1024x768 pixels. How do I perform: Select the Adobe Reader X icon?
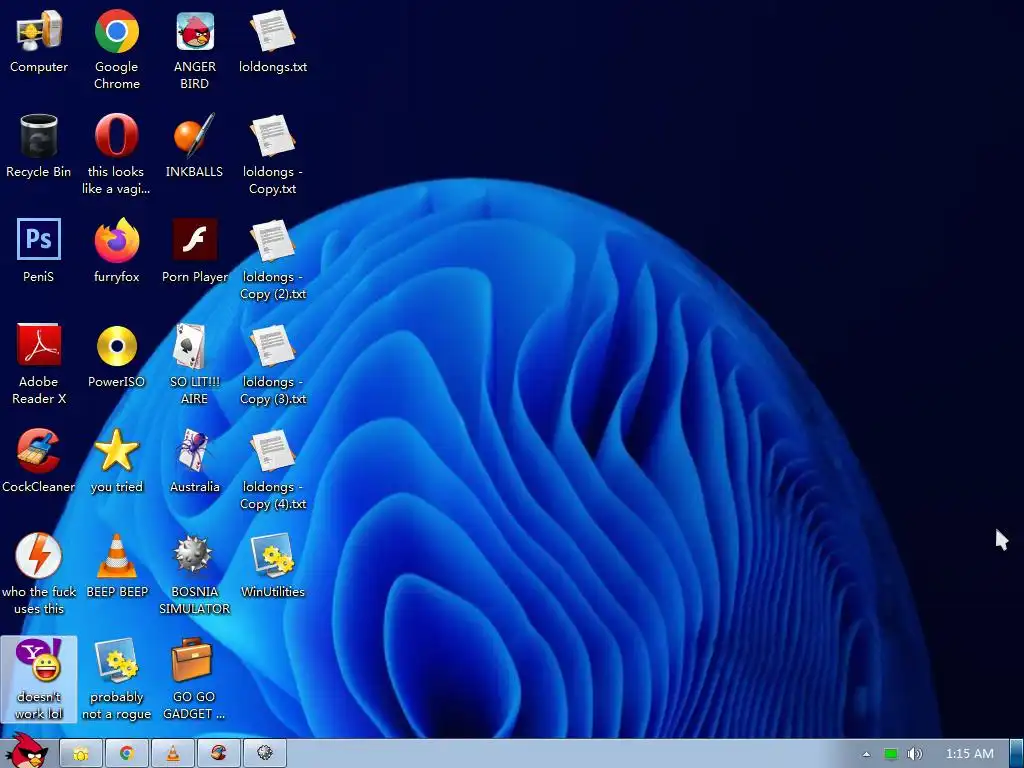click(x=39, y=364)
